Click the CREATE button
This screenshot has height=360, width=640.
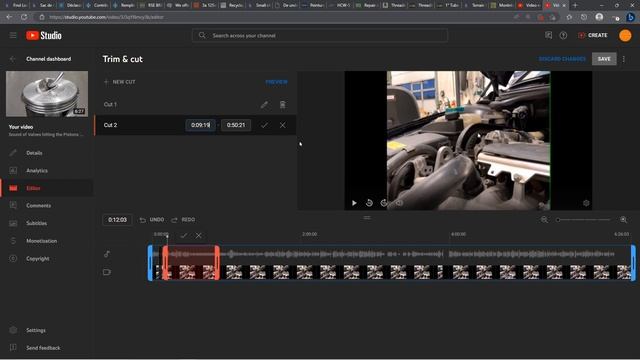[593, 36]
